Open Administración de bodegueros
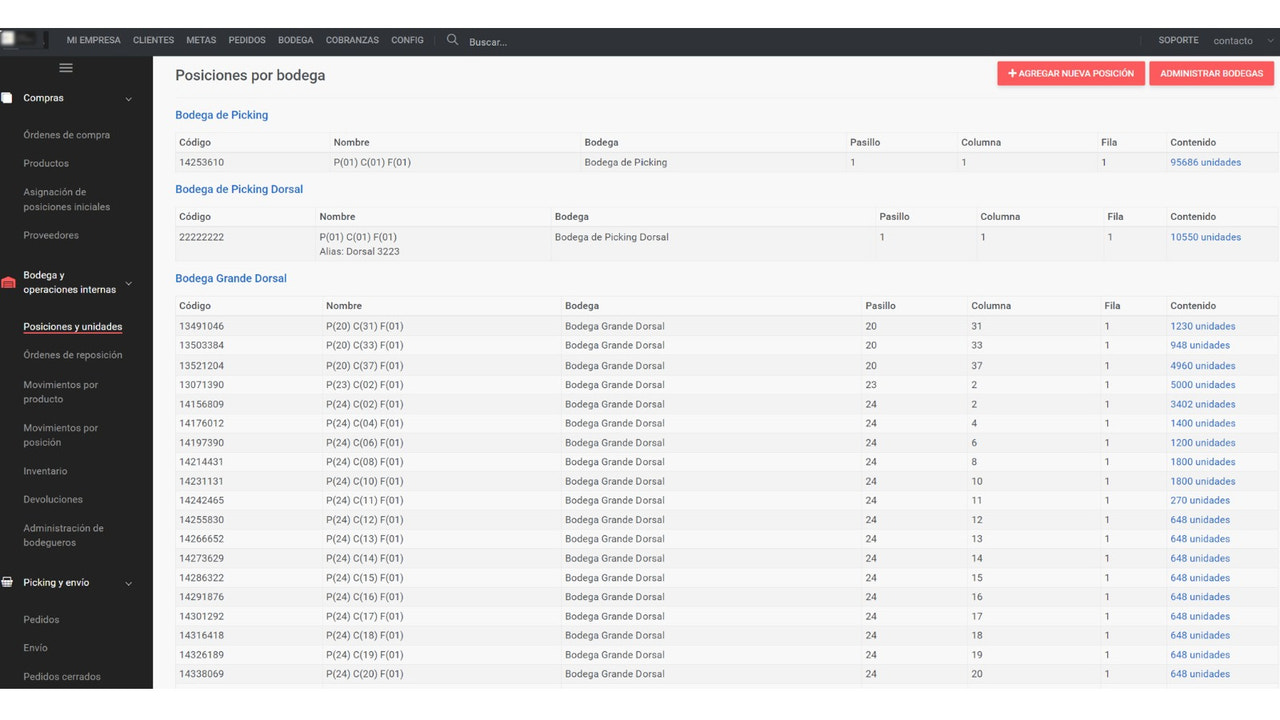 [64, 535]
